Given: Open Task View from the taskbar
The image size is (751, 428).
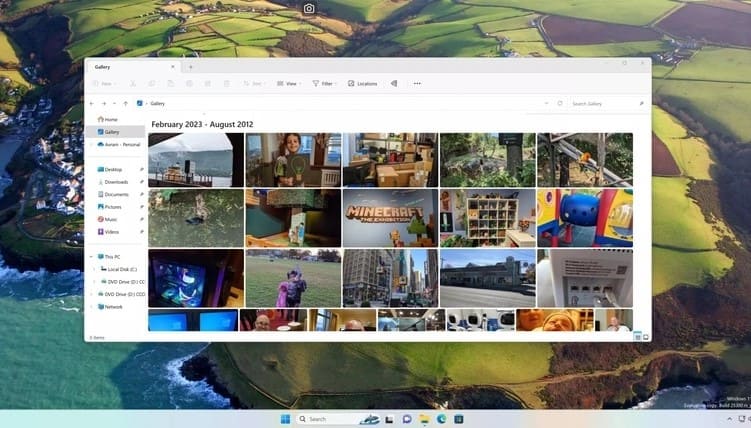Looking at the screenshot, I should pyautogui.click(x=389, y=419).
